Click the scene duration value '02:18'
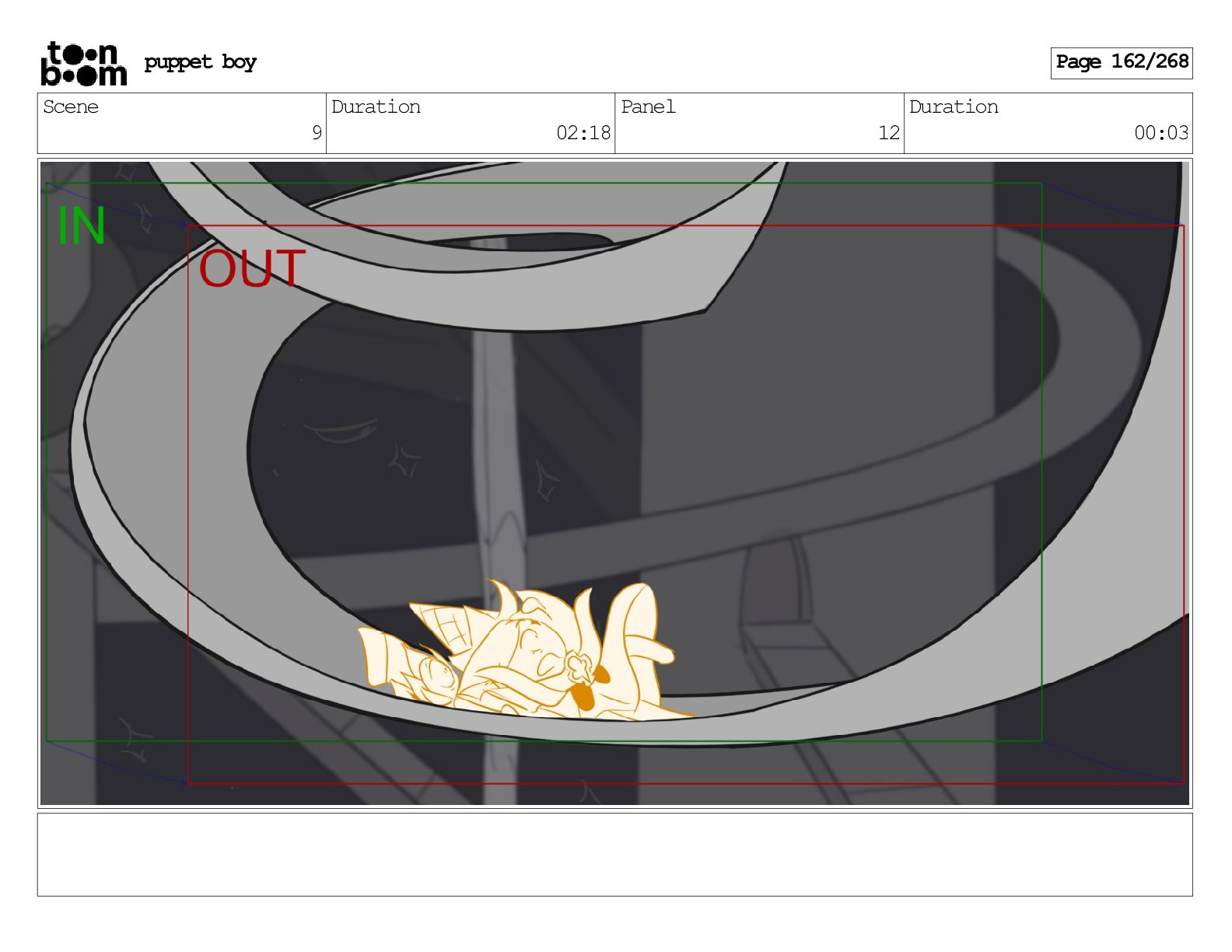This screenshot has height=952, width=1232. click(x=583, y=133)
